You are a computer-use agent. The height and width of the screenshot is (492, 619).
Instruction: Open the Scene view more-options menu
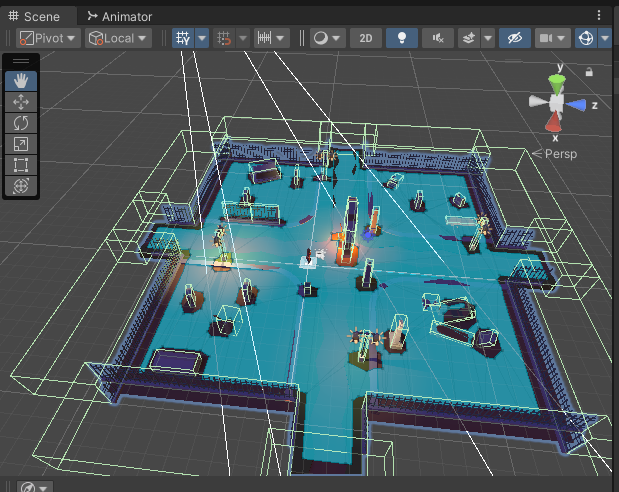tap(599, 15)
